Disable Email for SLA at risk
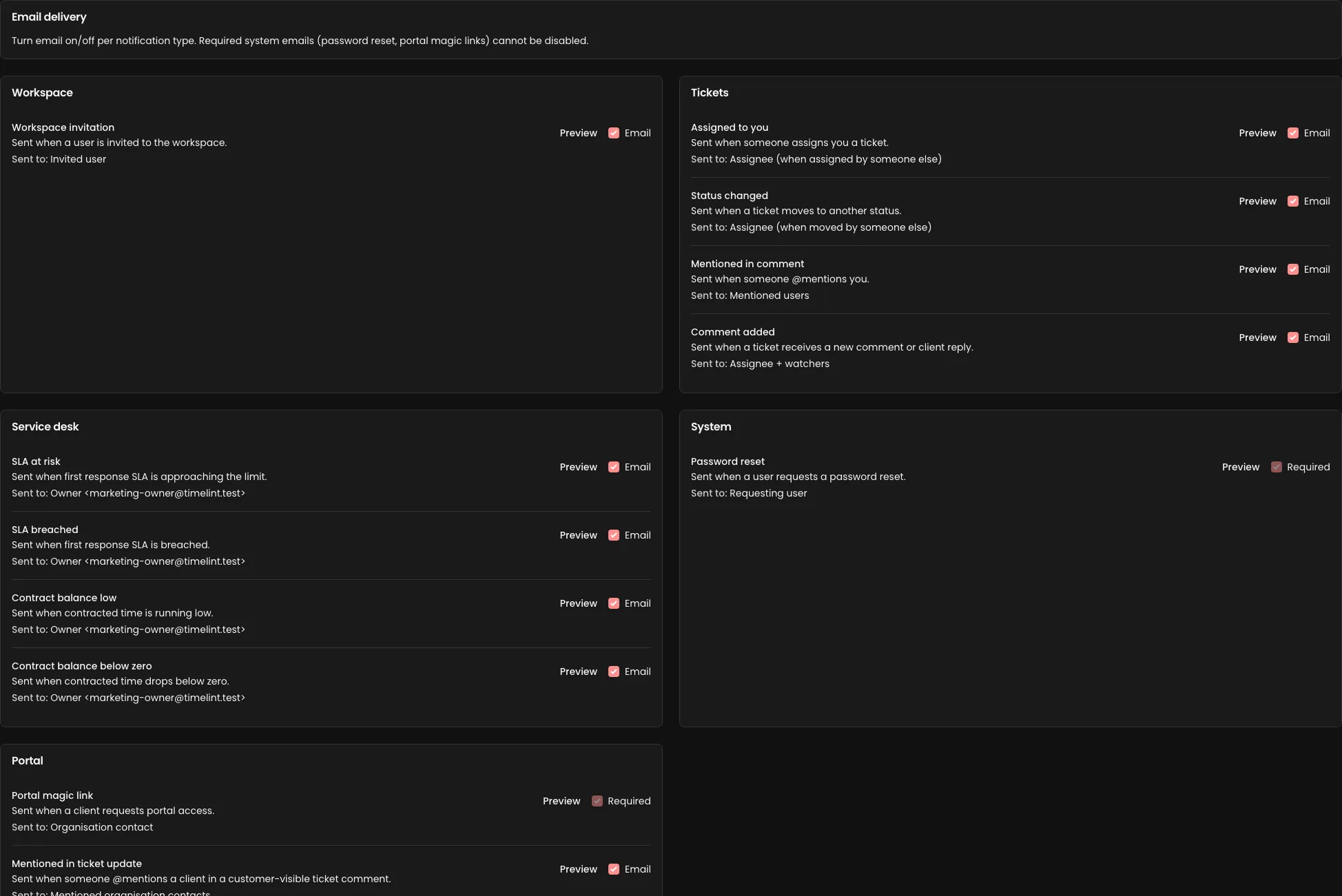This screenshot has height=896, width=1342. pos(614,467)
